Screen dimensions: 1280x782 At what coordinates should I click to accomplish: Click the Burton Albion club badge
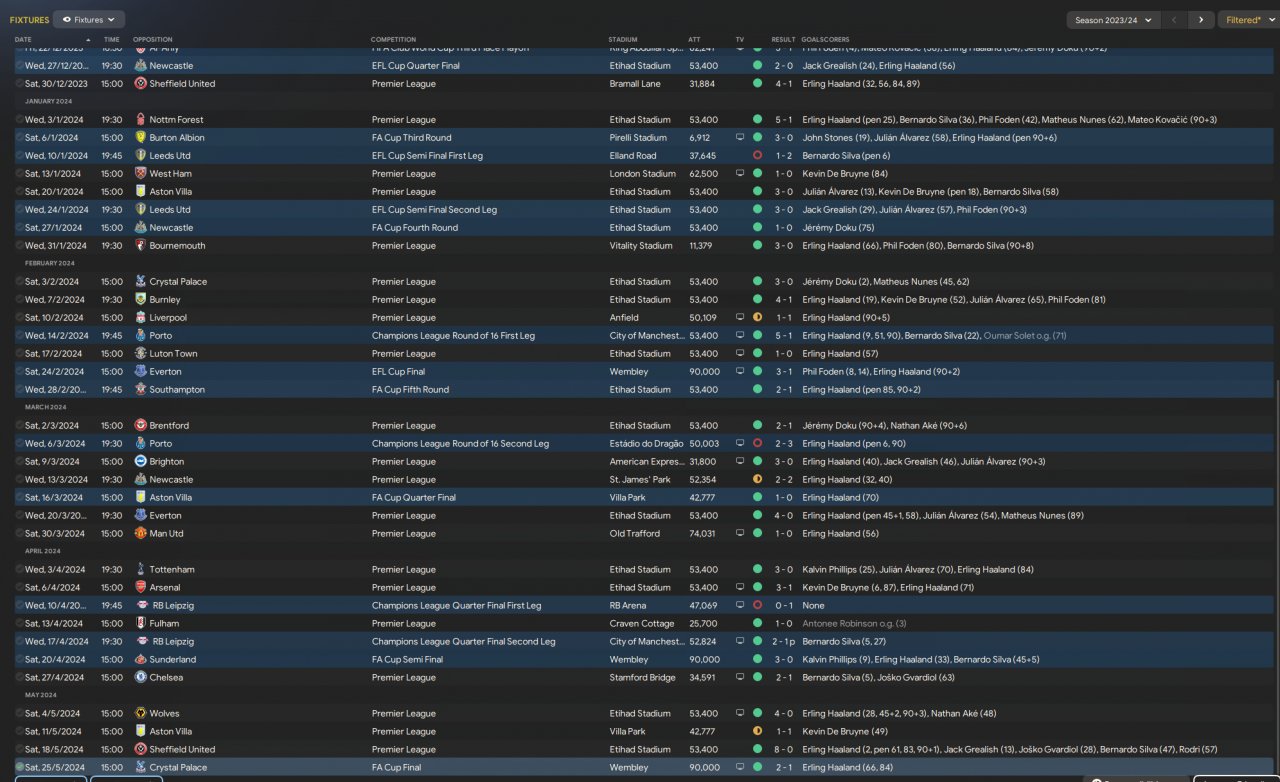[140, 138]
